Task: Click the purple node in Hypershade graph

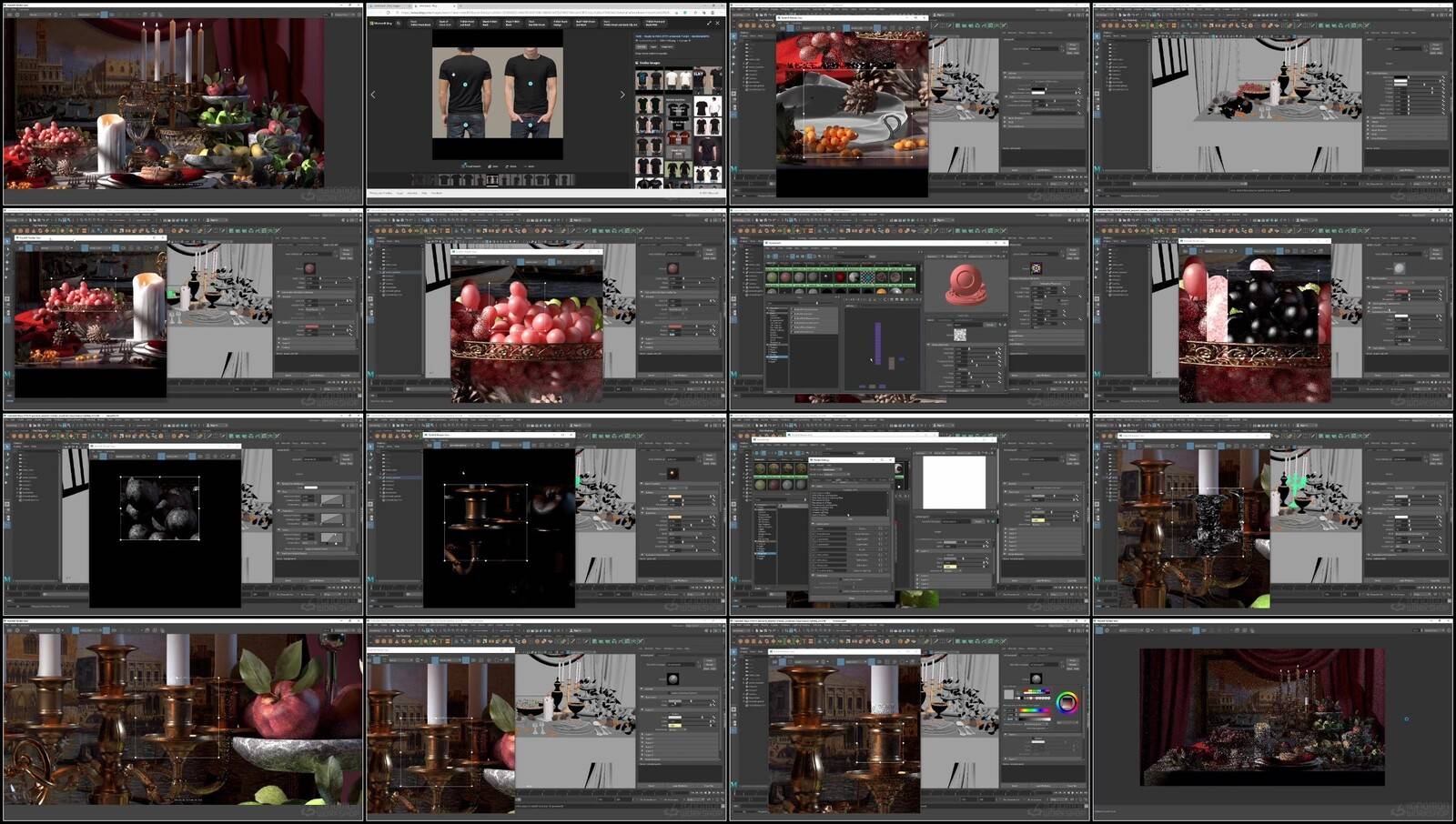Action: click(x=878, y=344)
